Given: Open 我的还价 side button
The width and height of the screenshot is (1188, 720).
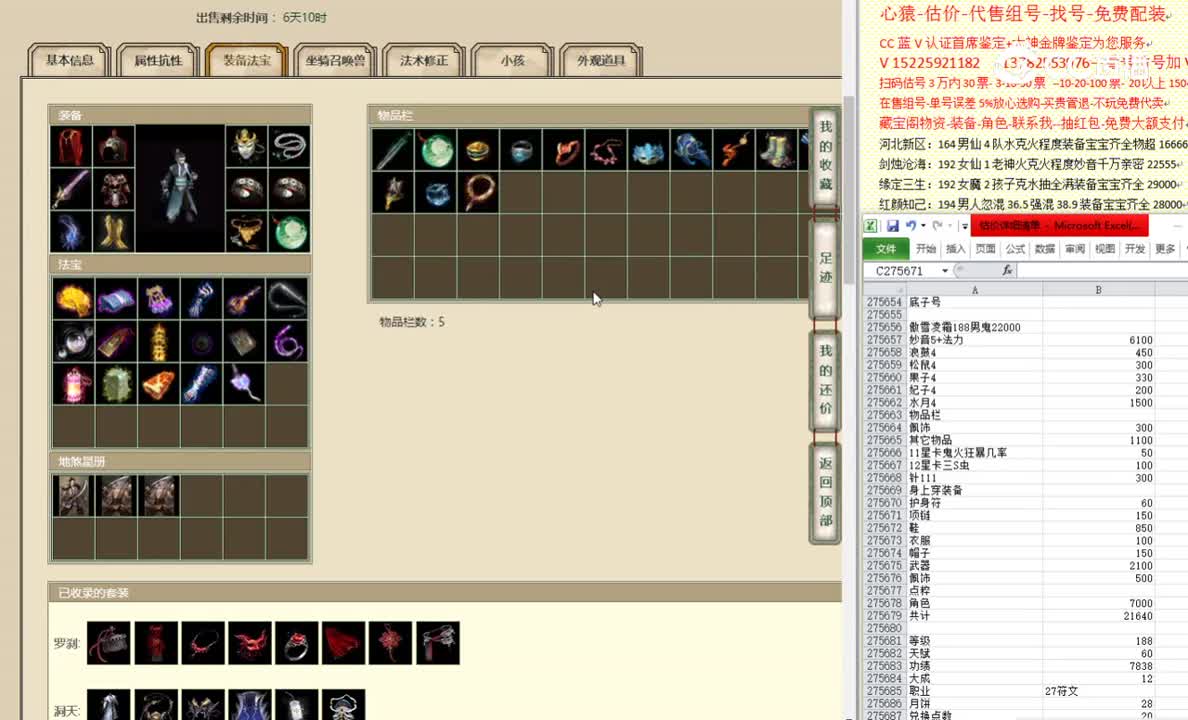Looking at the screenshot, I should (826, 379).
